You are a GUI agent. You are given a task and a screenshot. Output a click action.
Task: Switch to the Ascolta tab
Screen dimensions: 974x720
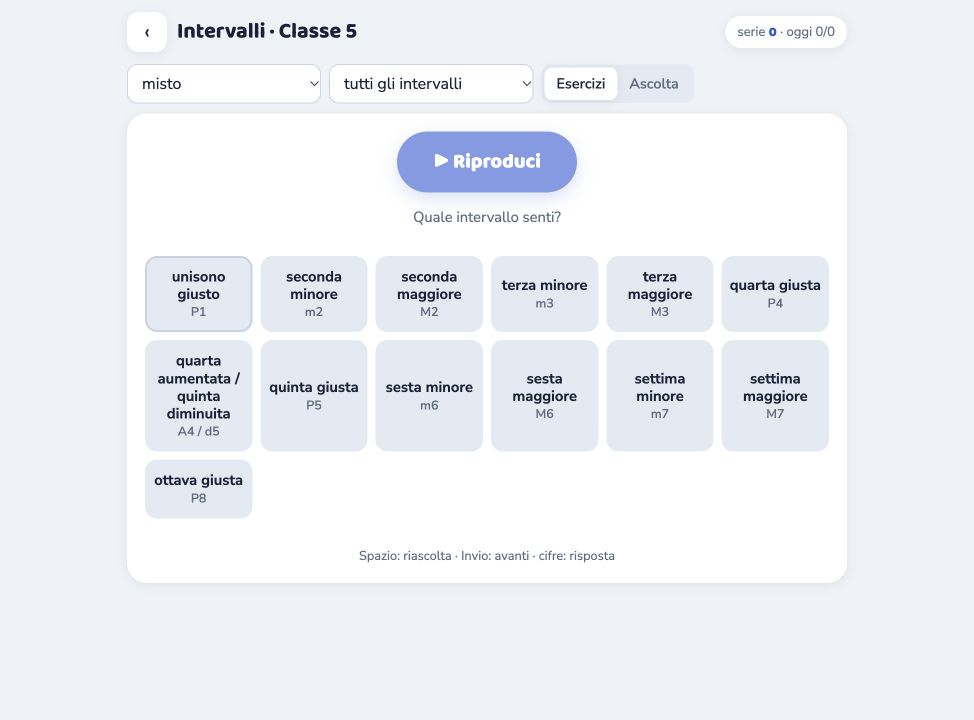click(653, 84)
